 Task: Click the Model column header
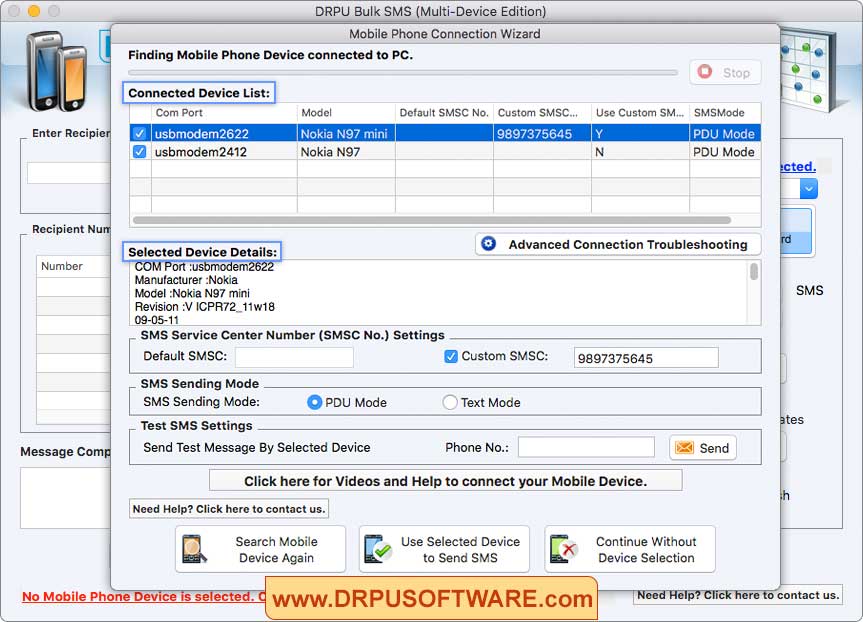coord(346,113)
